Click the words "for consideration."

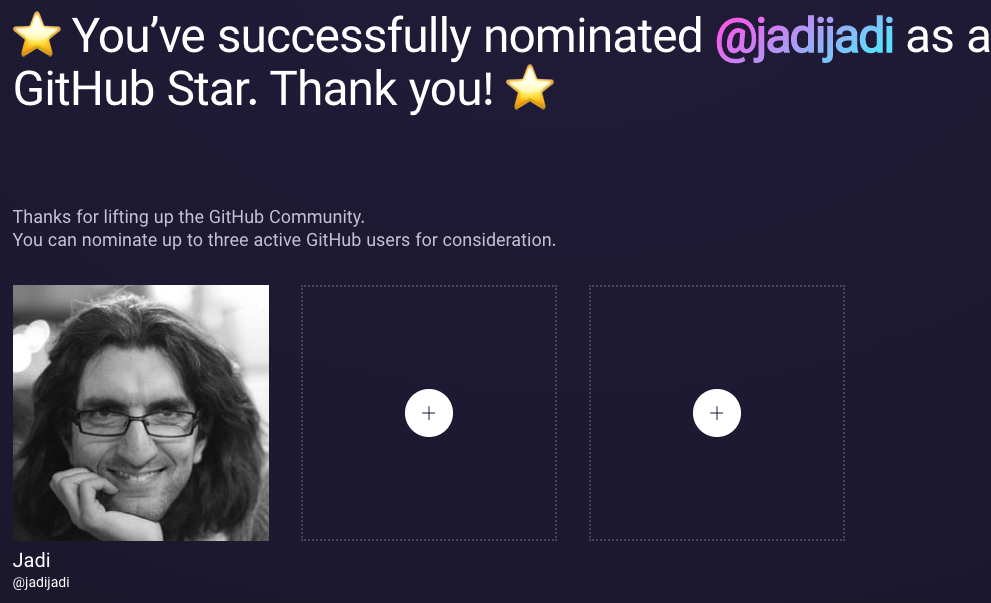click(485, 240)
